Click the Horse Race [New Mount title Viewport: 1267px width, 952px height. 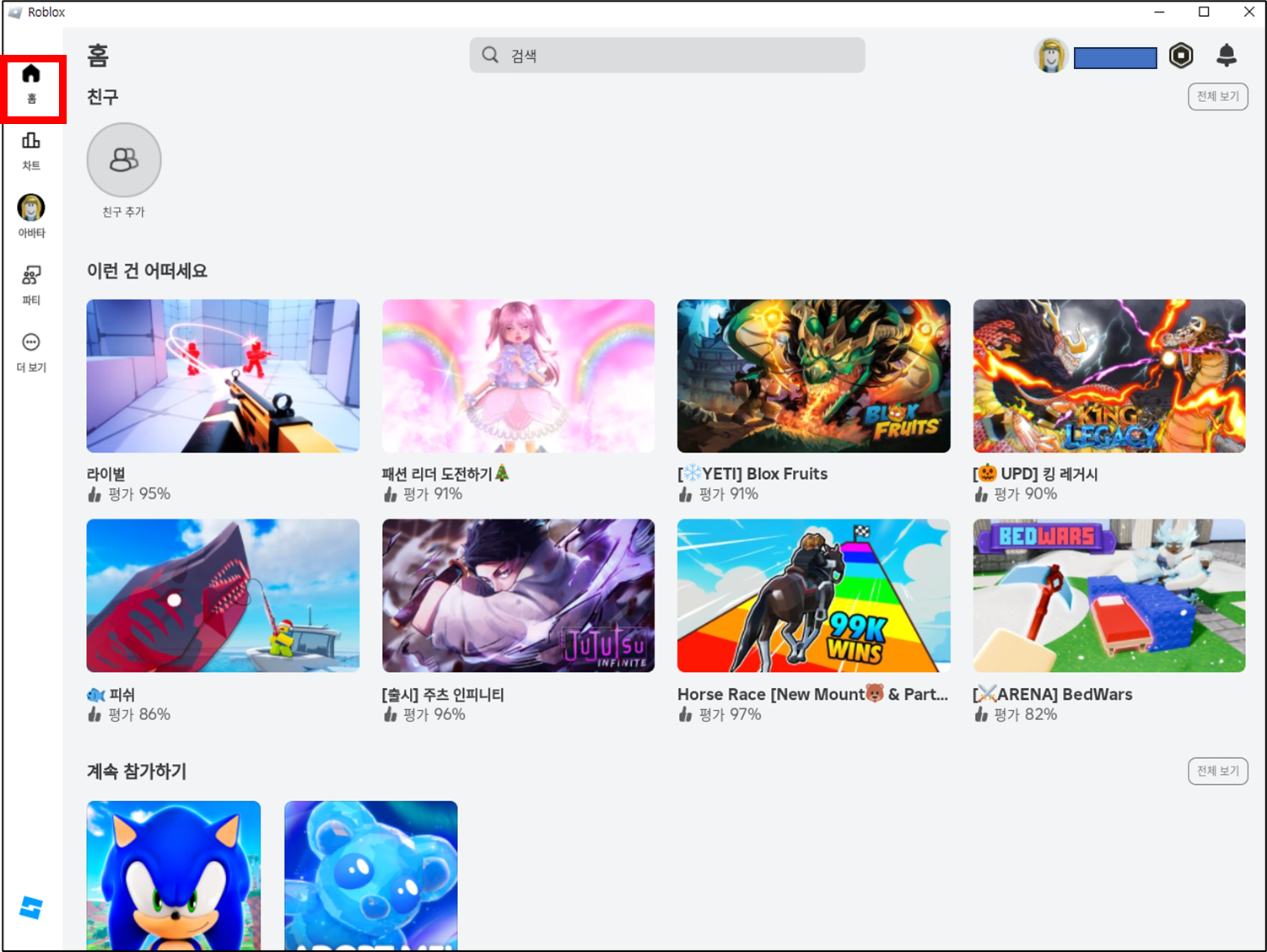tap(813, 694)
